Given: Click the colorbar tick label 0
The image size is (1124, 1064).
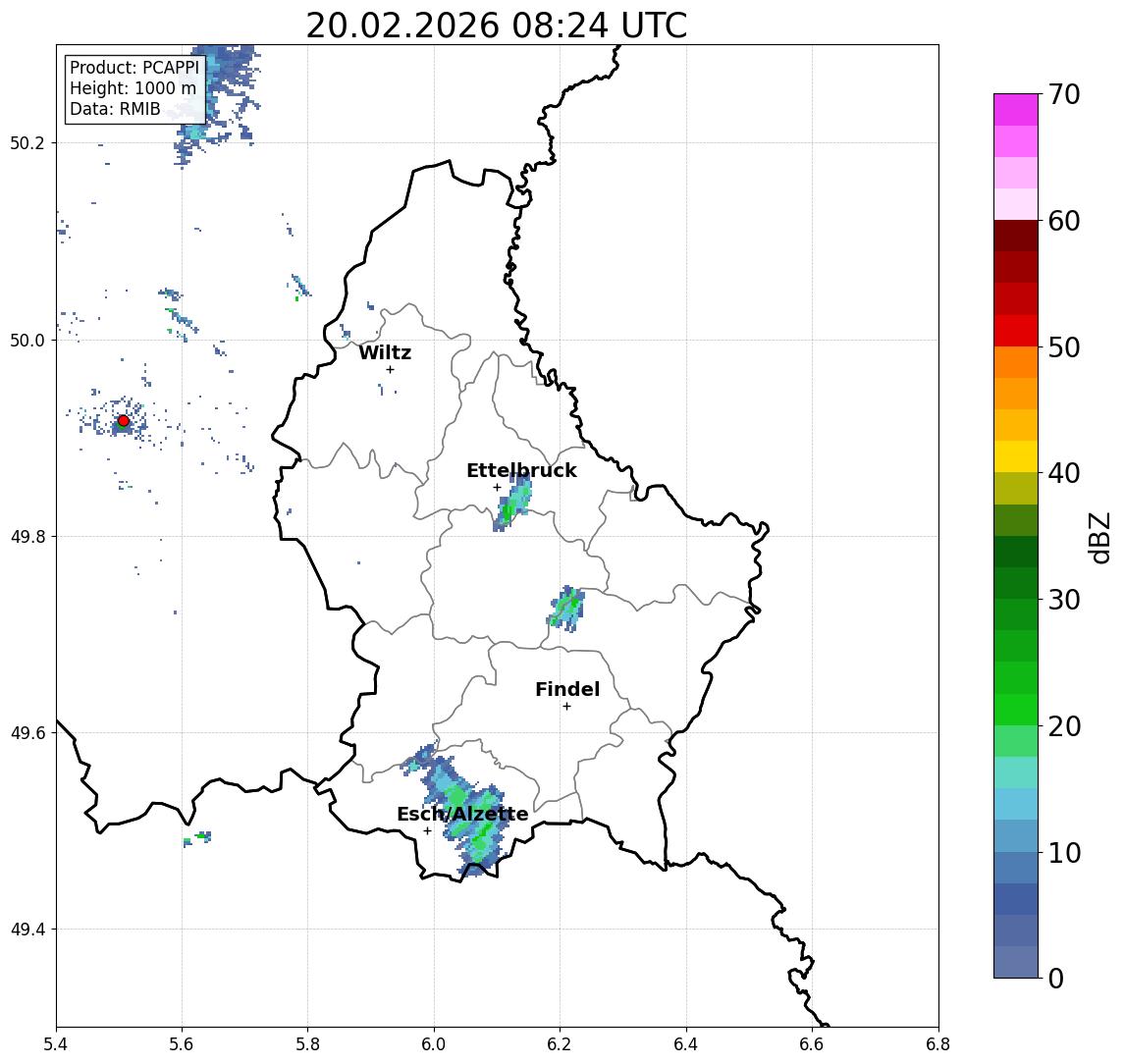Looking at the screenshot, I should (1056, 978).
